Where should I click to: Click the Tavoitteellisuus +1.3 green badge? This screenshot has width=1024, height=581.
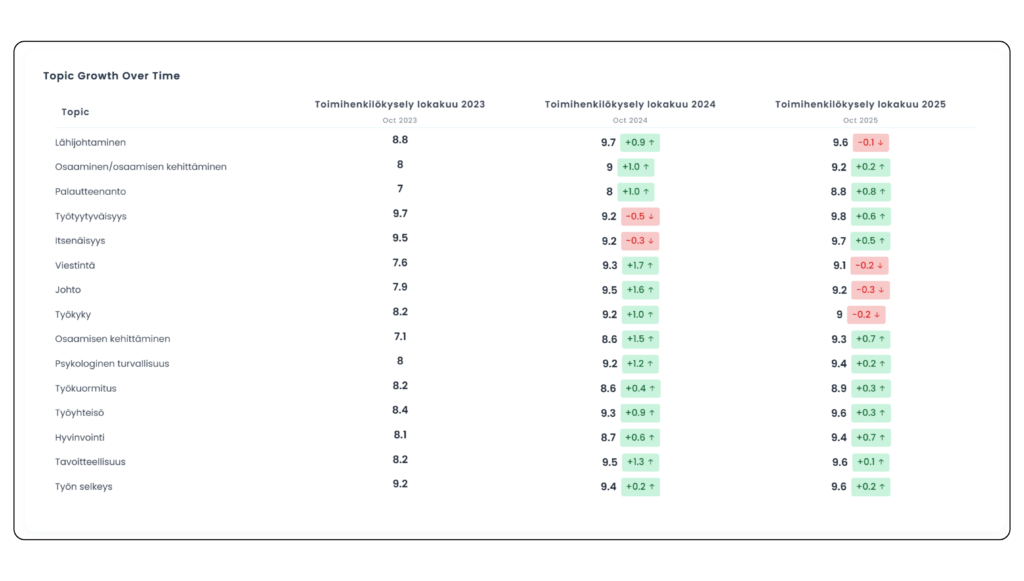640,462
